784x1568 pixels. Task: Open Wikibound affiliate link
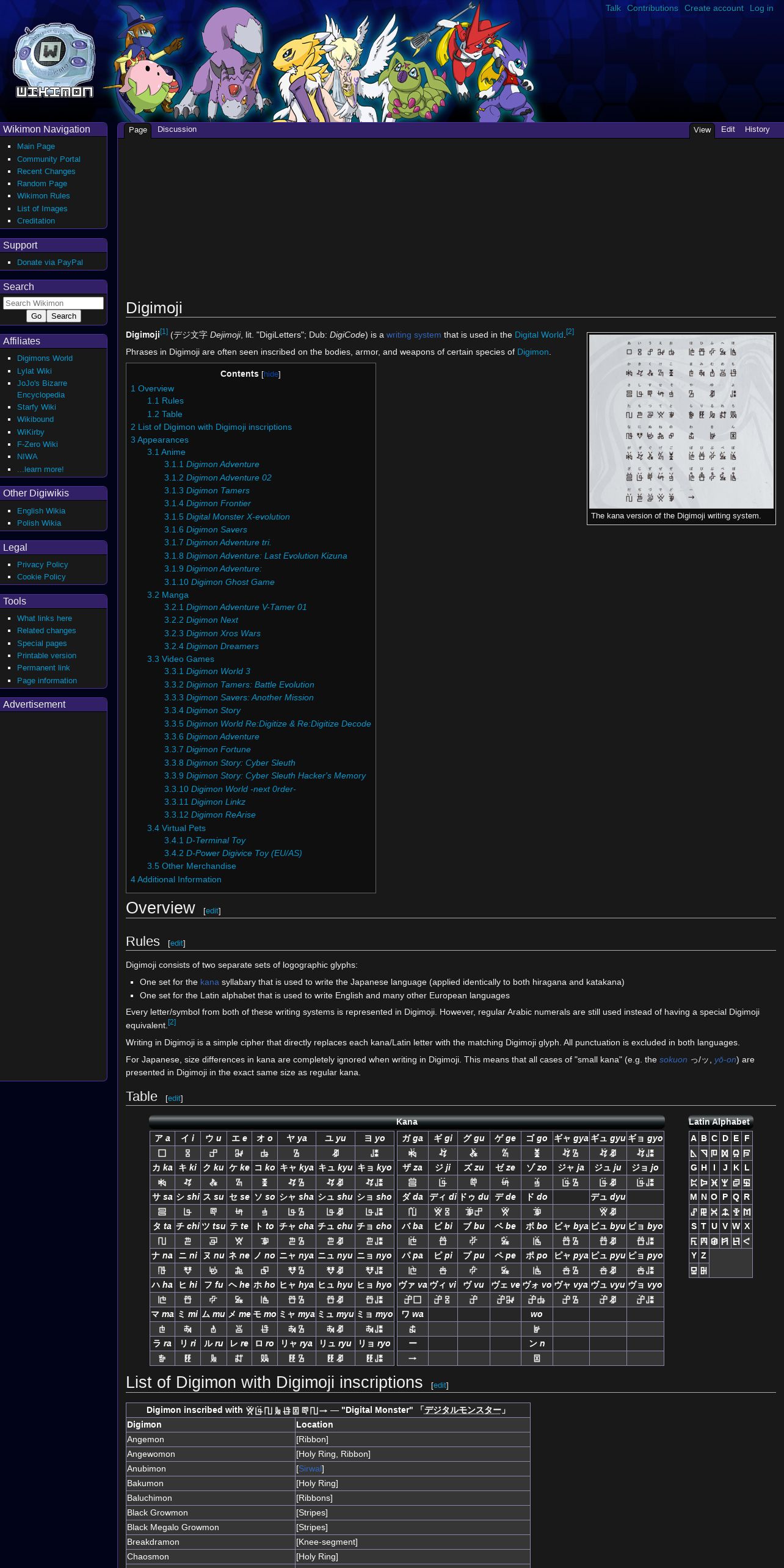pyautogui.click(x=35, y=419)
